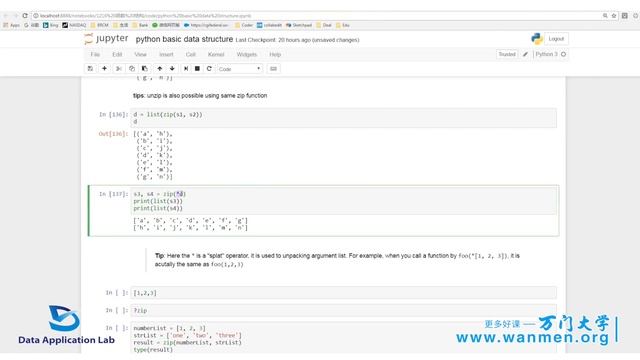The width and height of the screenshot is (640, 360).
Task: Open the Kernel menu
Action: coord(216,54)
